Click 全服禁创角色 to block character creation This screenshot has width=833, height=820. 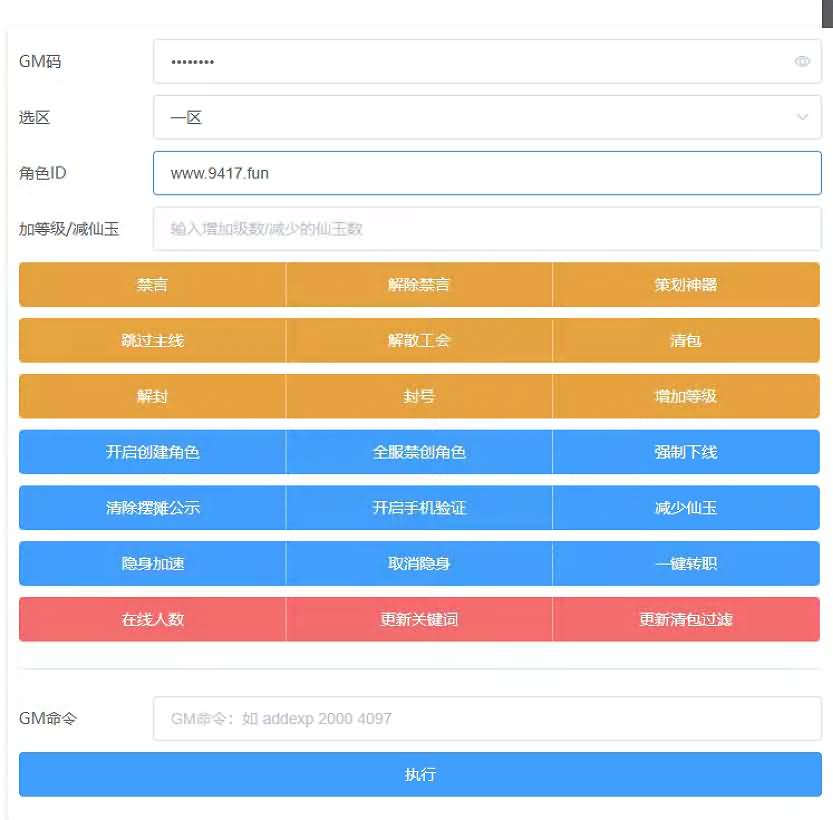point(418,452)
